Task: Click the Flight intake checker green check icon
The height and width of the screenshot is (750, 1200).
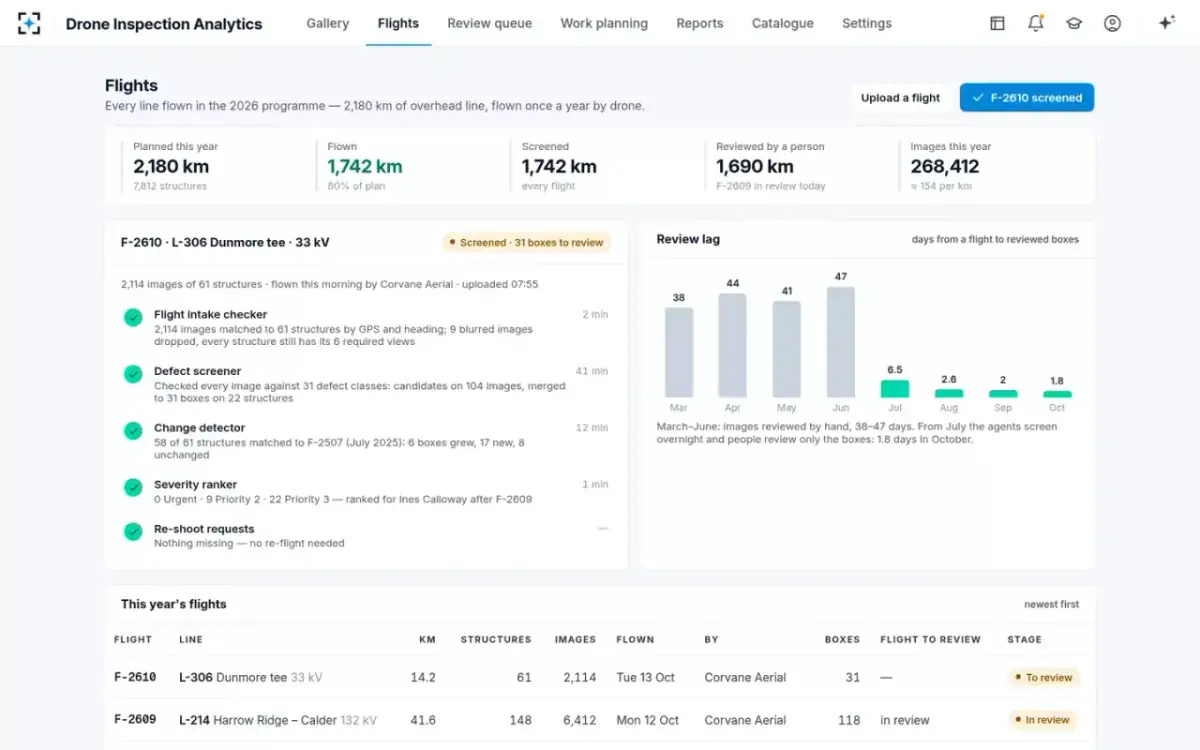Action: [x=133, y=317]
